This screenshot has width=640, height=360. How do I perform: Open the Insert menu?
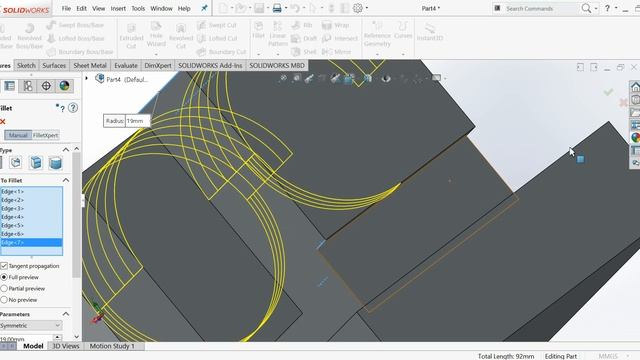click(118, 8)
